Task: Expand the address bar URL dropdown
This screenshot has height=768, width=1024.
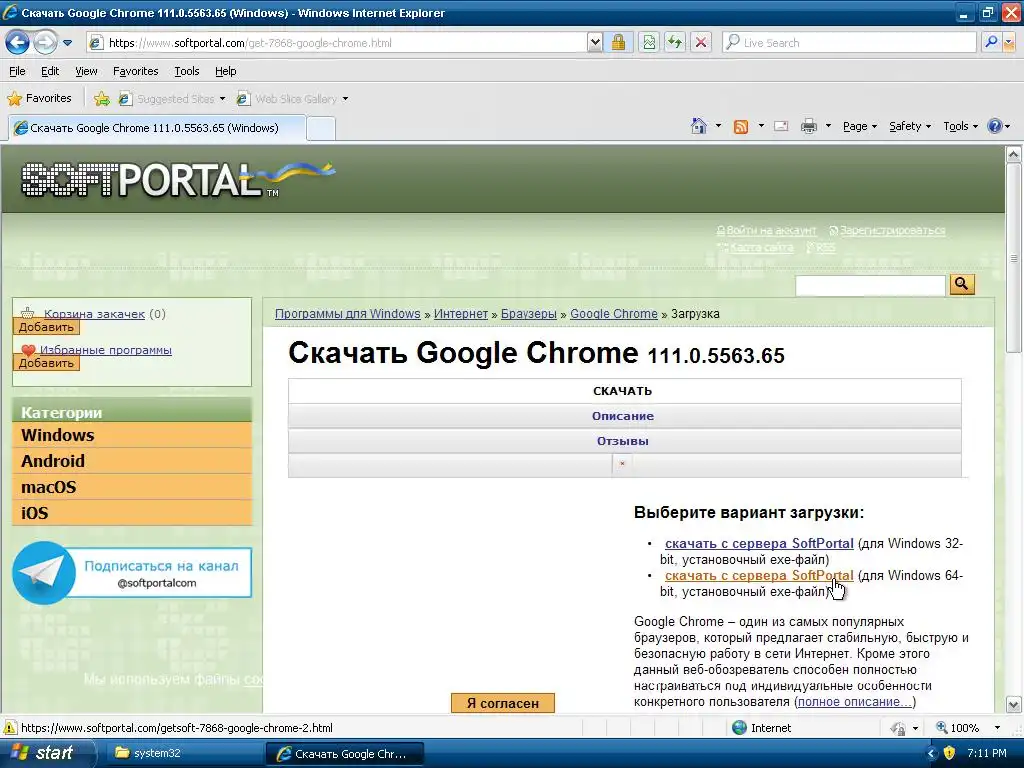Action: pyautogui.click(x=594, y=43)
